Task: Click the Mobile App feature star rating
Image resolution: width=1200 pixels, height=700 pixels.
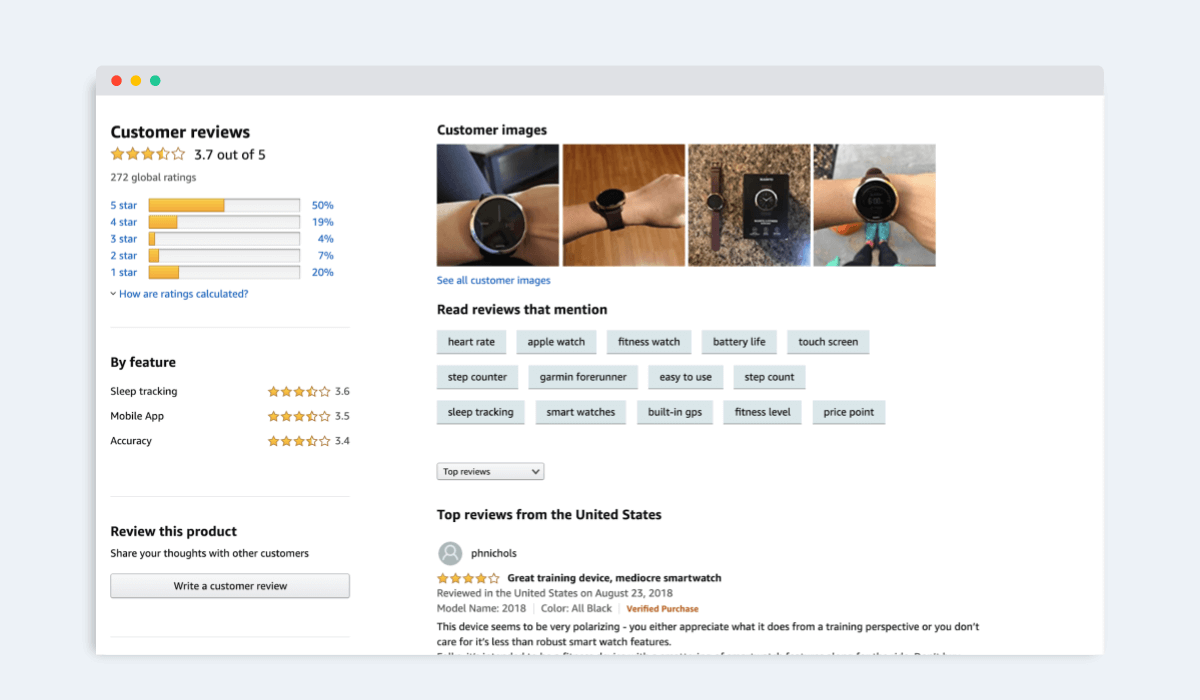Action: [300, 415]
